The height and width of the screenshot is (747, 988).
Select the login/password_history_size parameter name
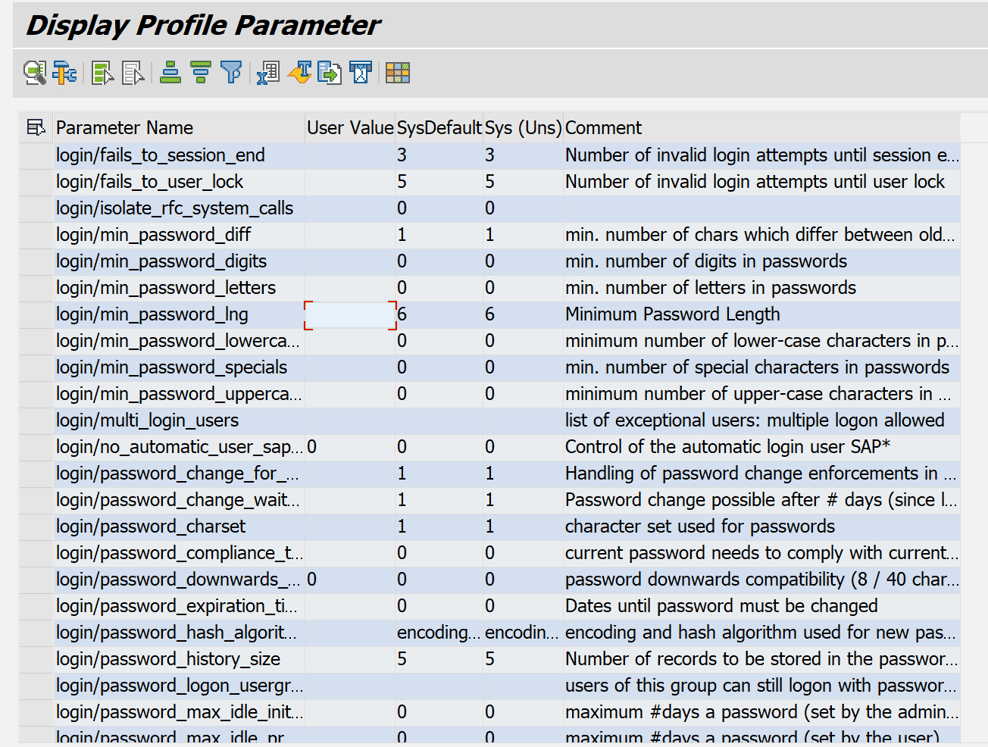click(168, 659)
